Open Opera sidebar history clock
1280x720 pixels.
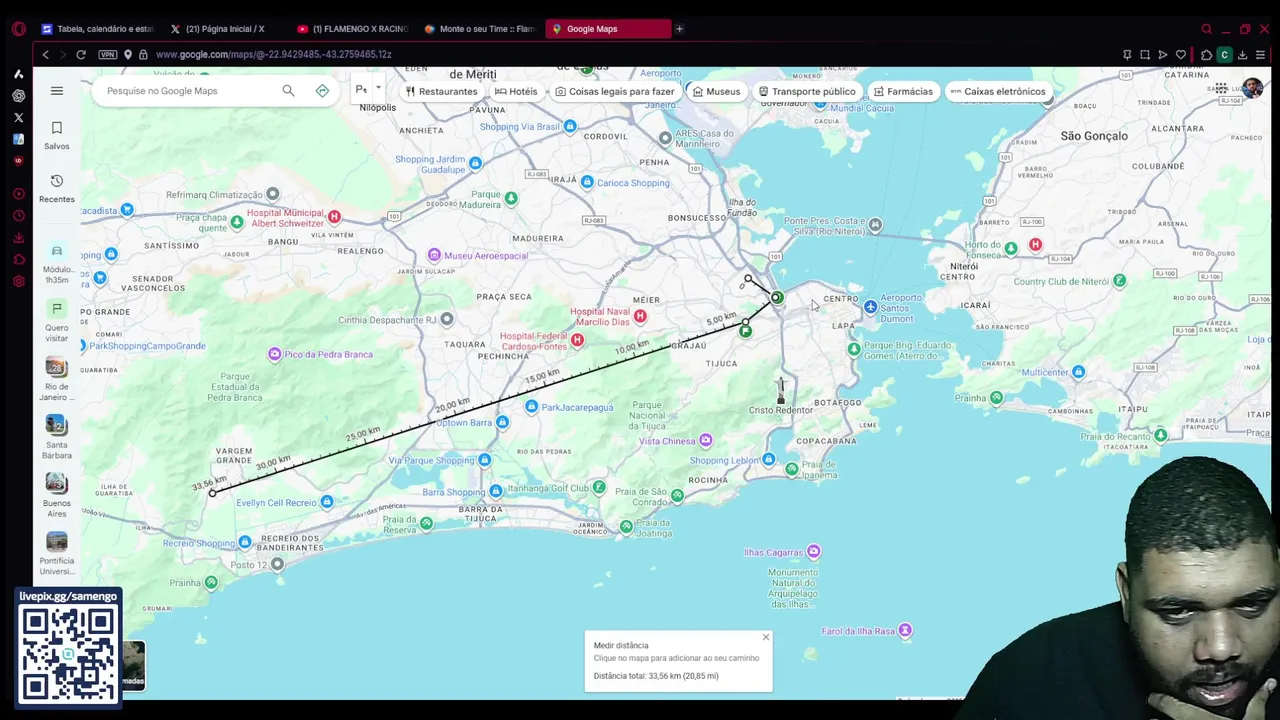[18, 216]
